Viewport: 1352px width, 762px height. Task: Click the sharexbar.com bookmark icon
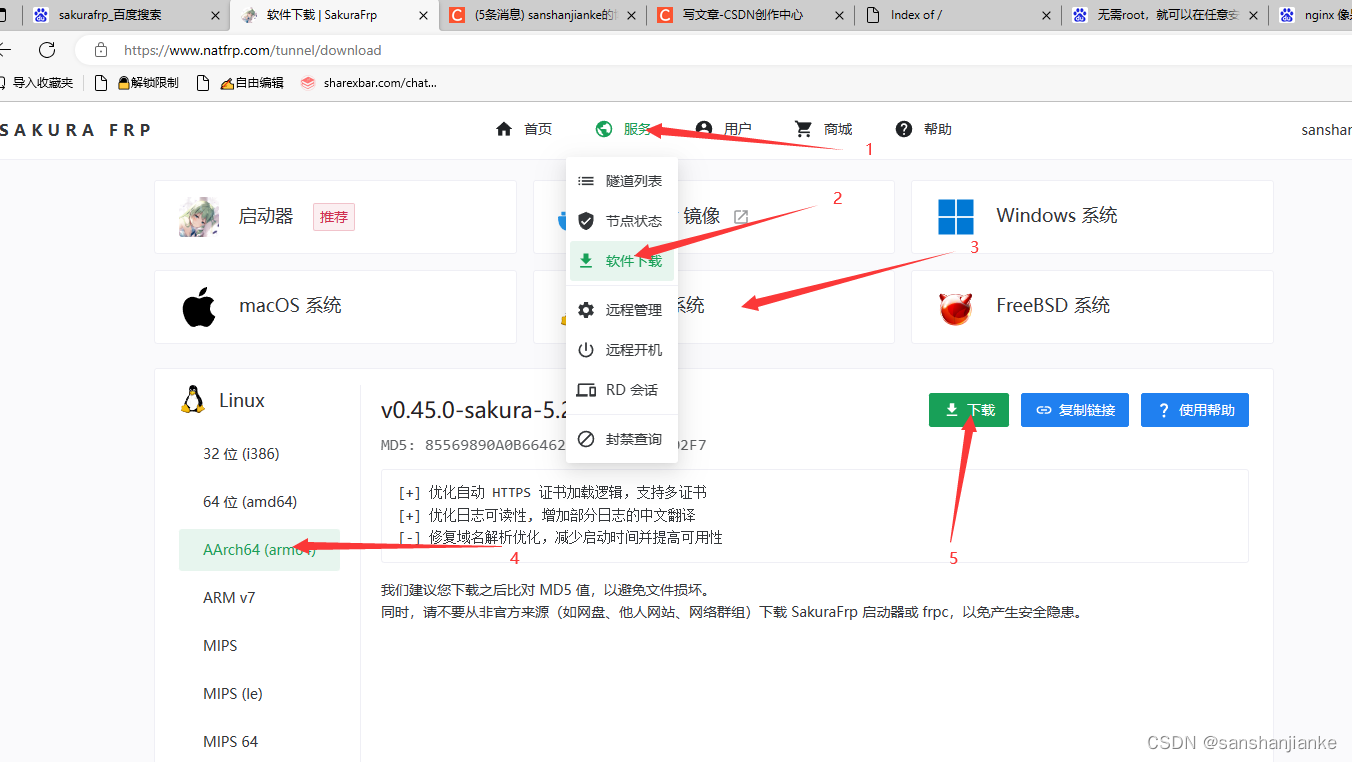(x=308, y=83)
